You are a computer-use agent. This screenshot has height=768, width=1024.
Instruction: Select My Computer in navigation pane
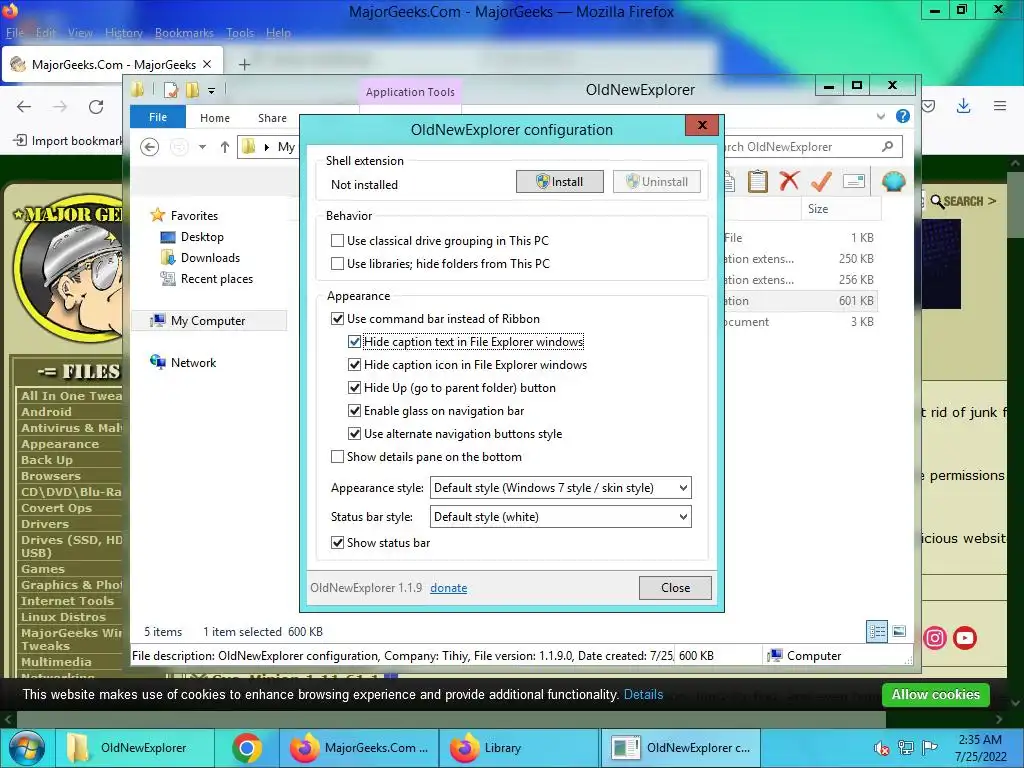(x=208, y=321)
